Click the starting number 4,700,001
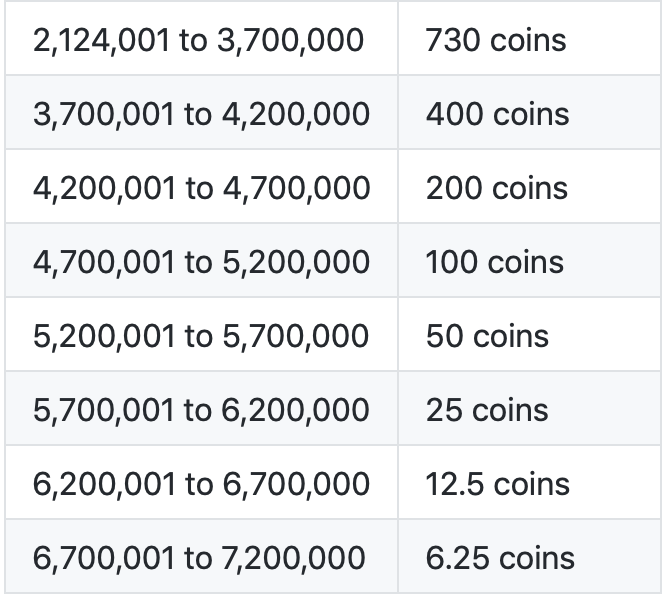The height and width of the screenshot is (598, 664). 104,262
